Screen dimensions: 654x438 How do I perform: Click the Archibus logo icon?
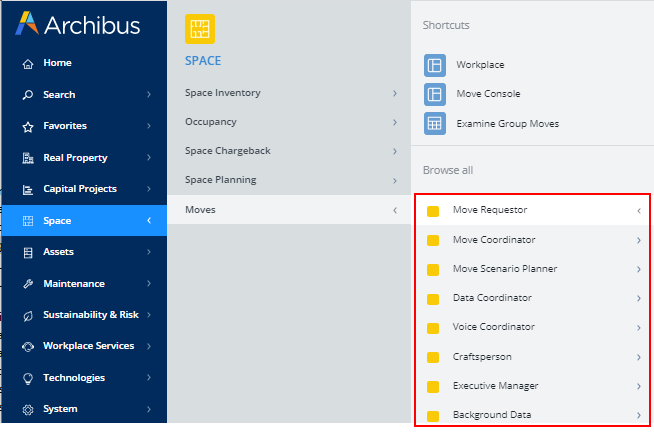(28, 24)
